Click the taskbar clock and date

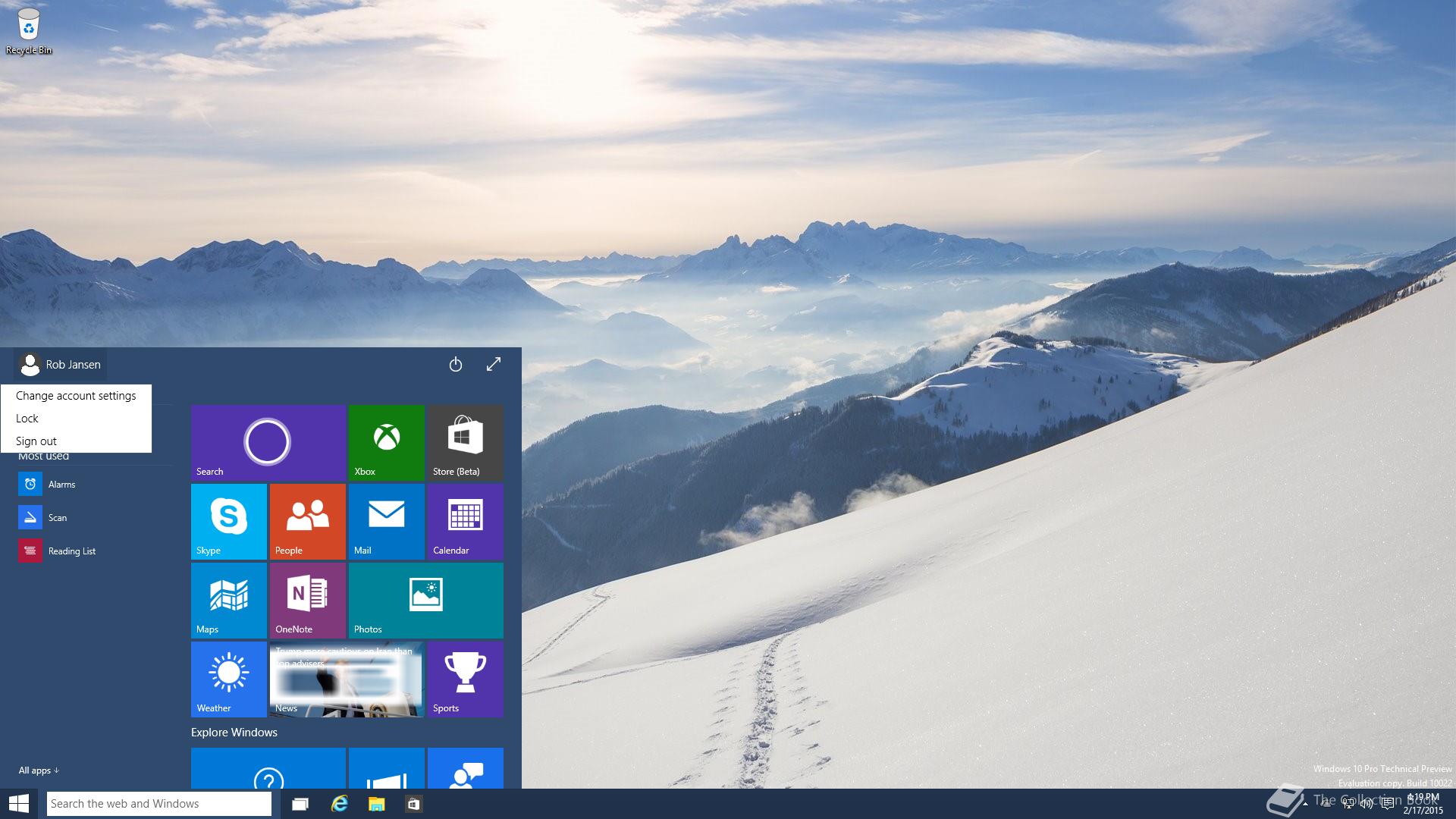point(1423,804)
